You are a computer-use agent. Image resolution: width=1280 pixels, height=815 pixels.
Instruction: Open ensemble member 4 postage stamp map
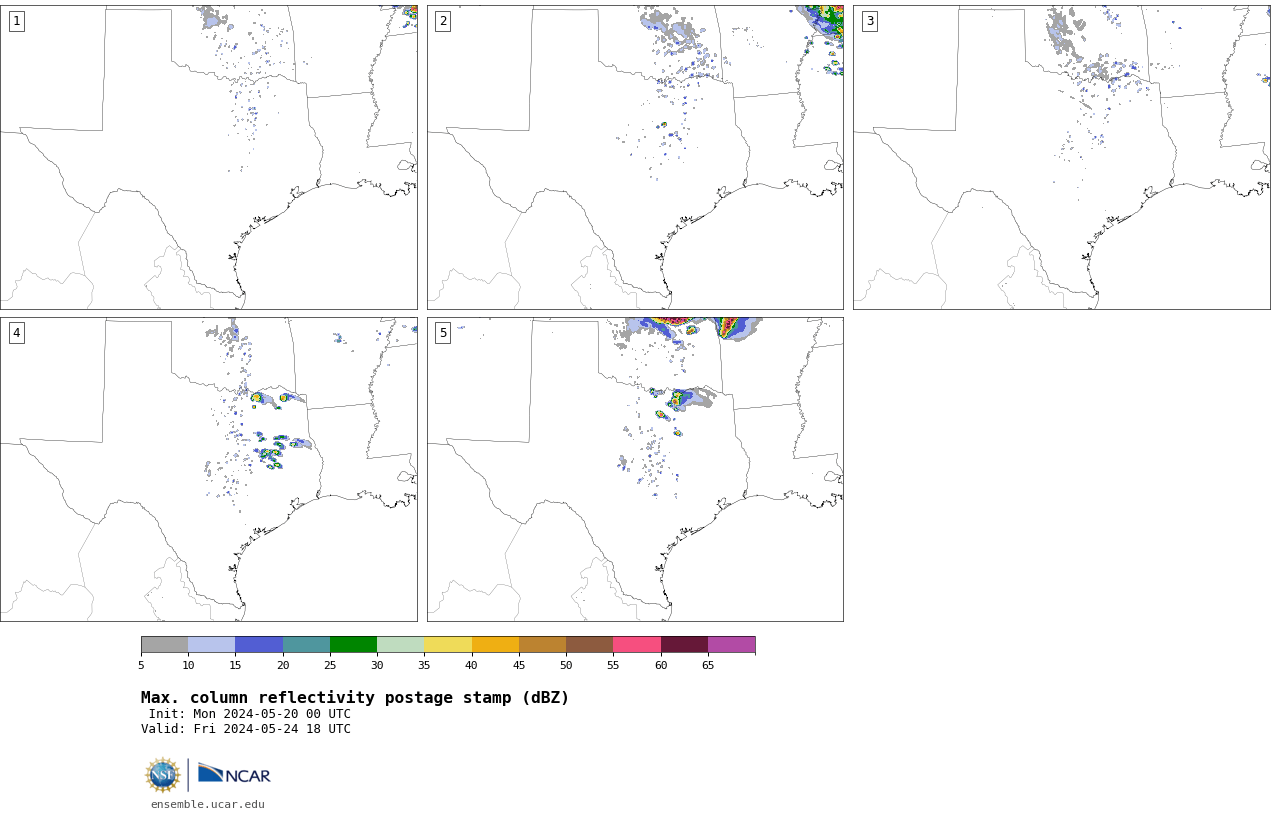point(208,469)
